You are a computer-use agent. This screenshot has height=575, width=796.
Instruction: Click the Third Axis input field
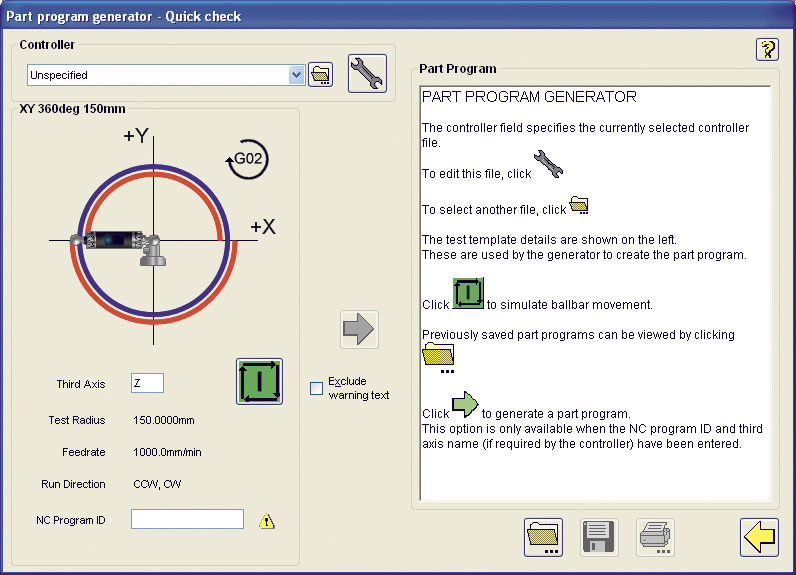tap(147, 383)
